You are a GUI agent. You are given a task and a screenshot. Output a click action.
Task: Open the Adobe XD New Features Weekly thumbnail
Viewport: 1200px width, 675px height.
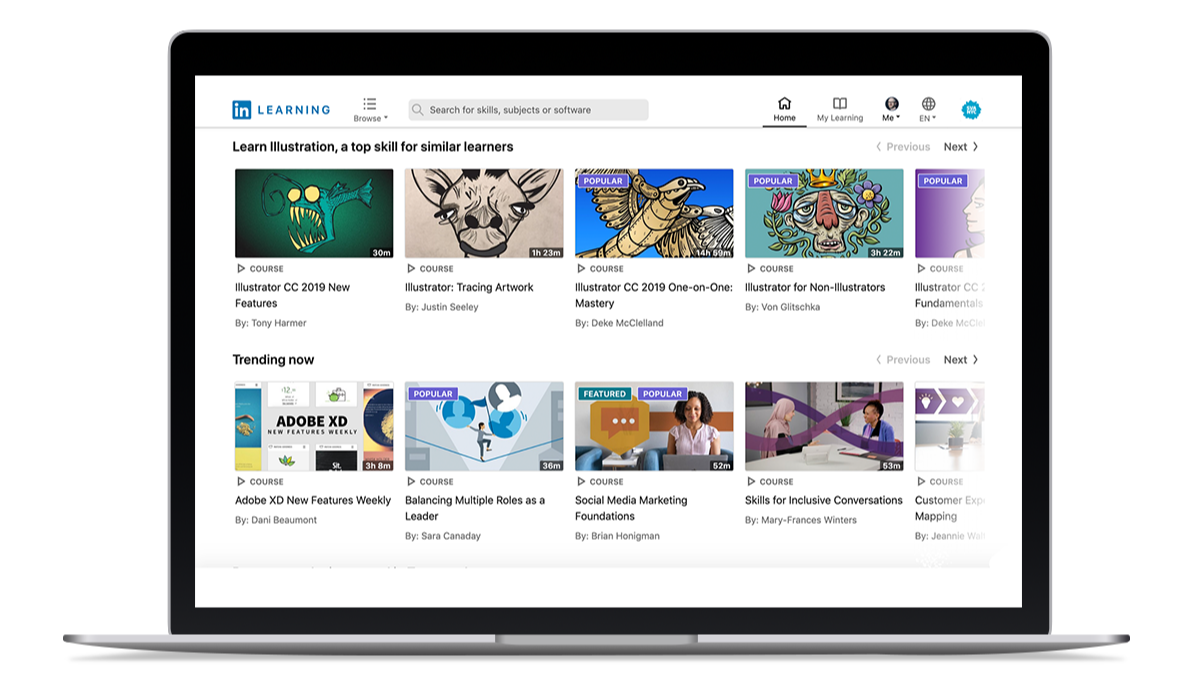pos(314,426)
